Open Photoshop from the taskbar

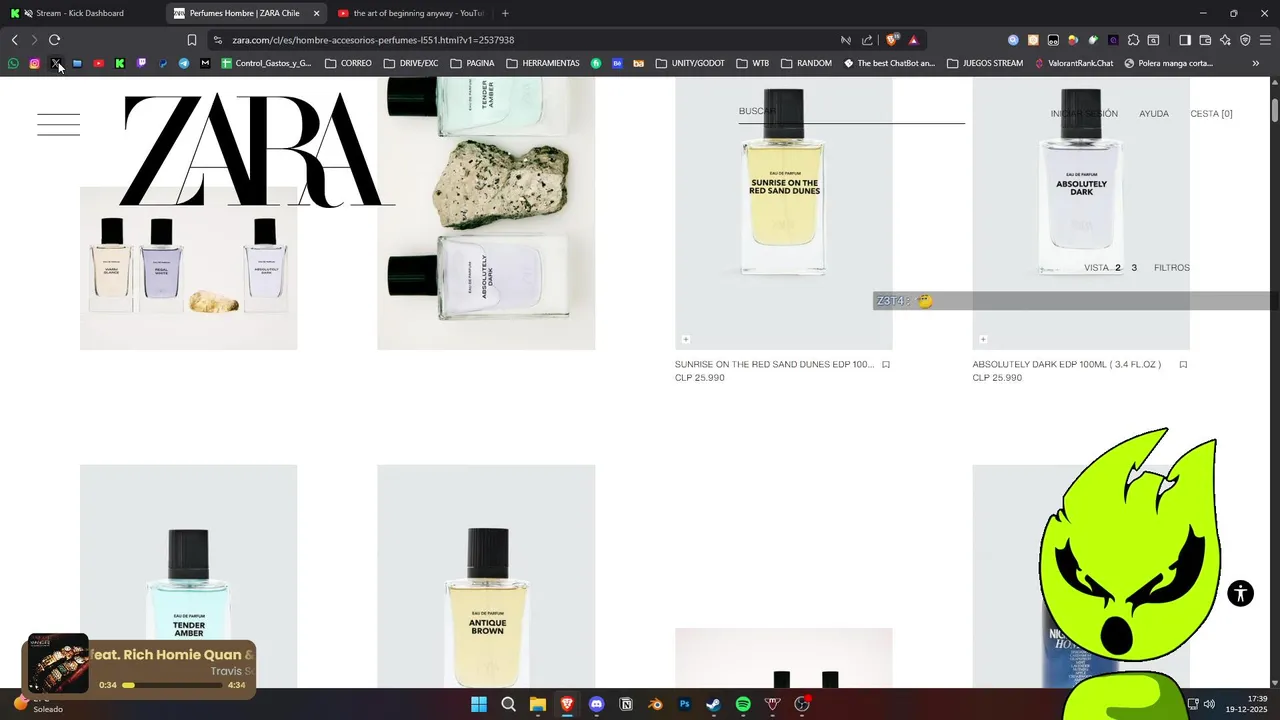click(x=684, y=704)
